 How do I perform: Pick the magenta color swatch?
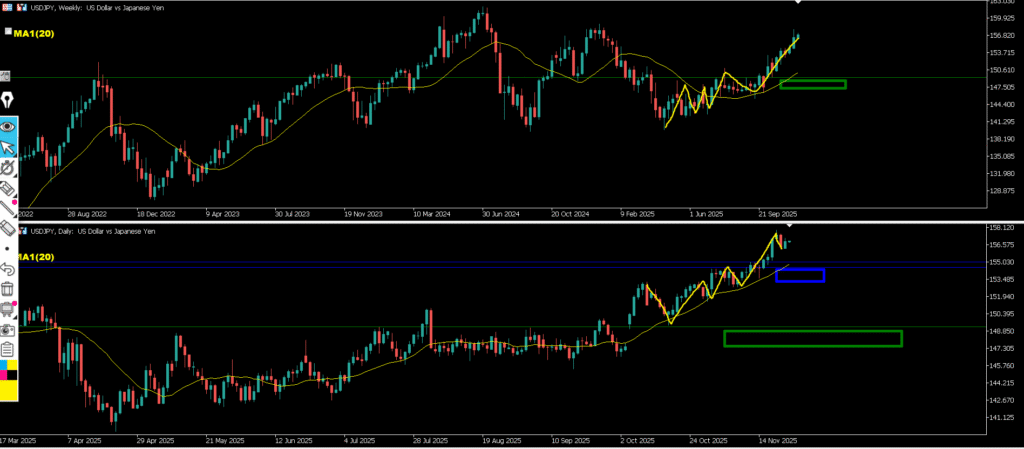point(4,376)
